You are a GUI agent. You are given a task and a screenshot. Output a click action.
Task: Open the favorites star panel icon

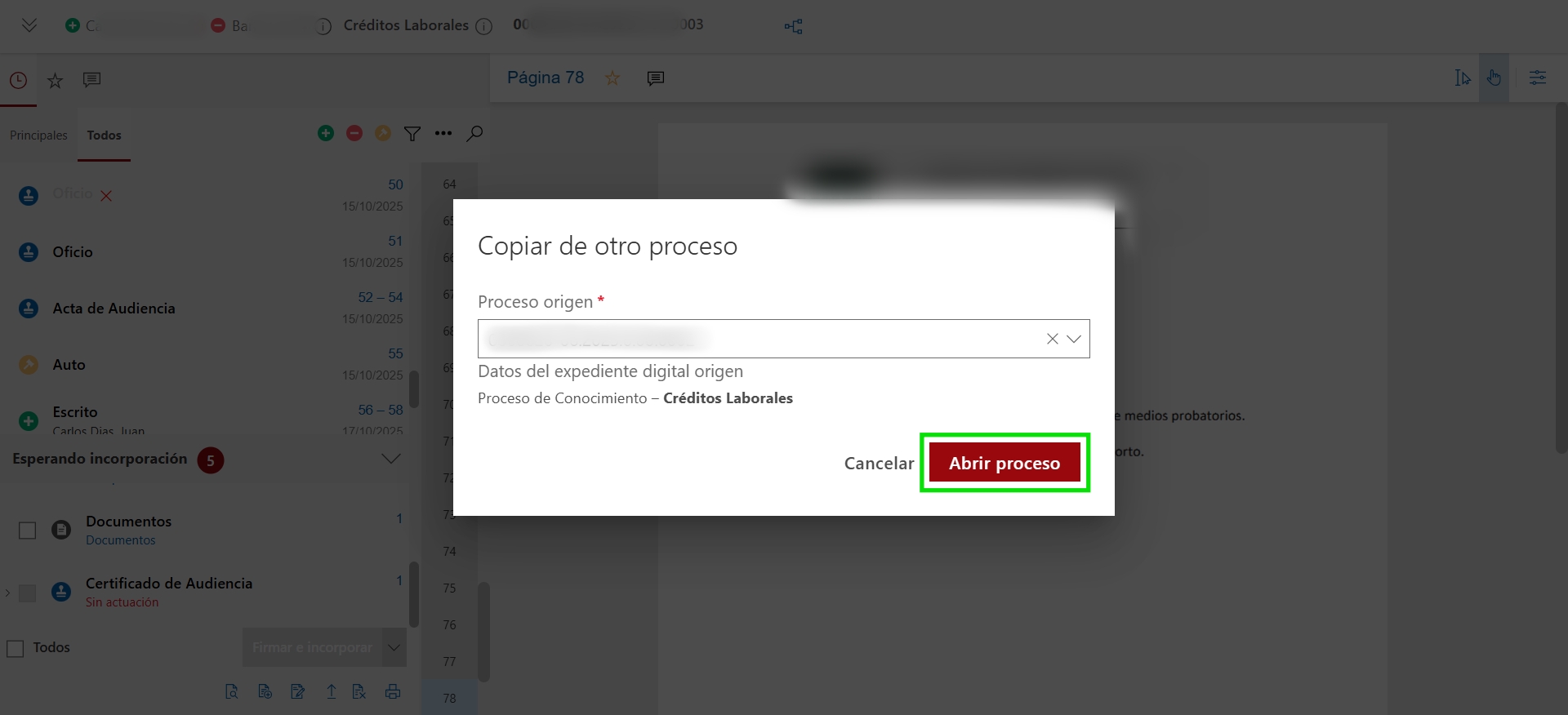pos(55,80)
